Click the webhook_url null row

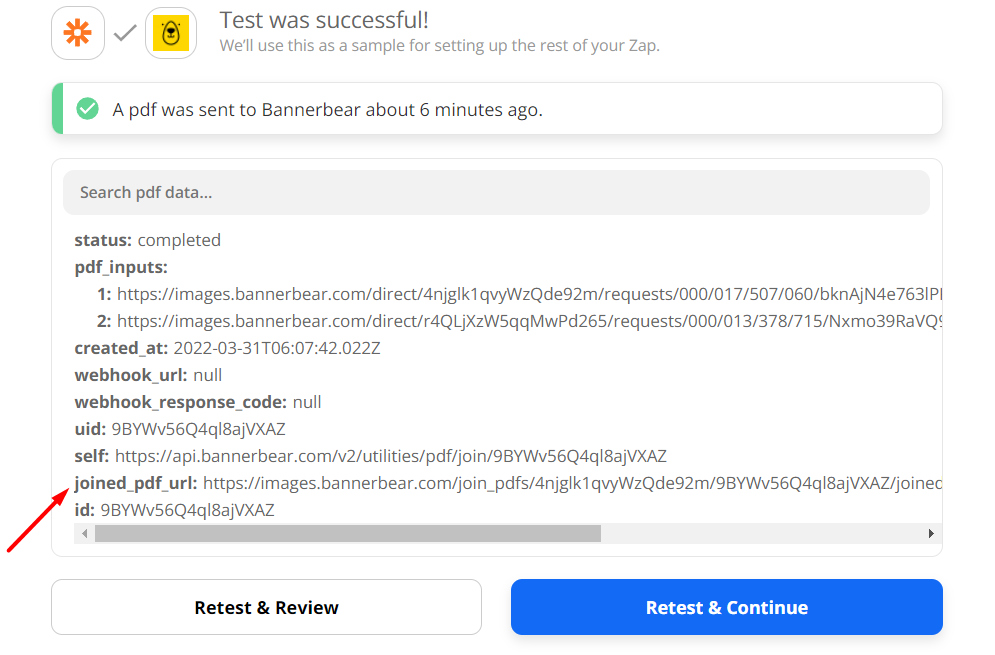(148, 375)
